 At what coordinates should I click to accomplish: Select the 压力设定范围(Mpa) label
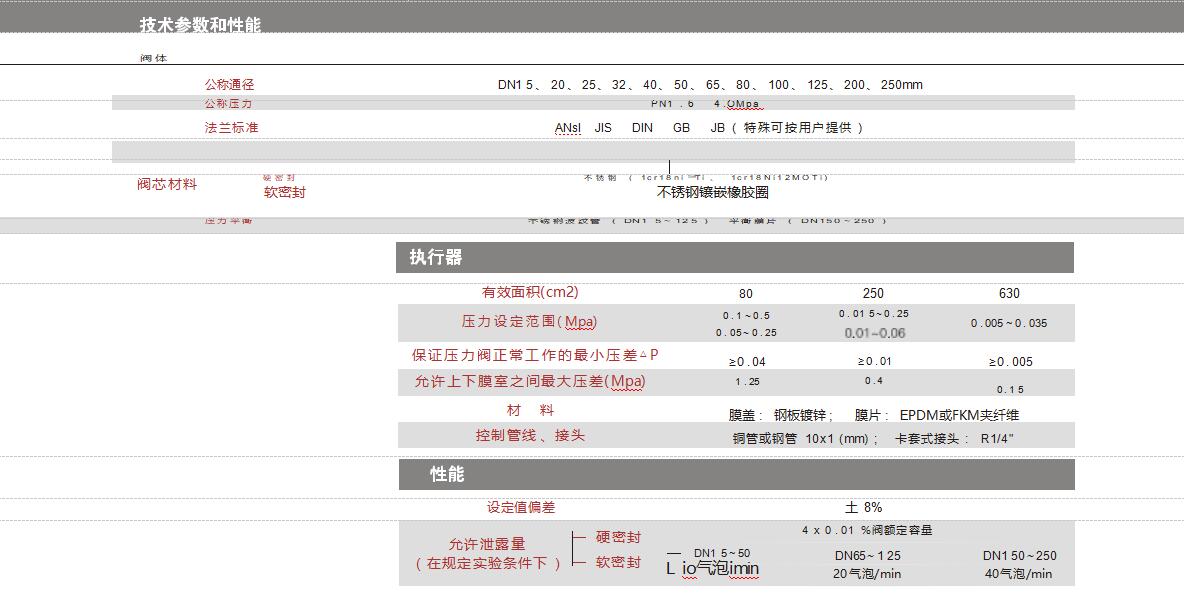529,322
